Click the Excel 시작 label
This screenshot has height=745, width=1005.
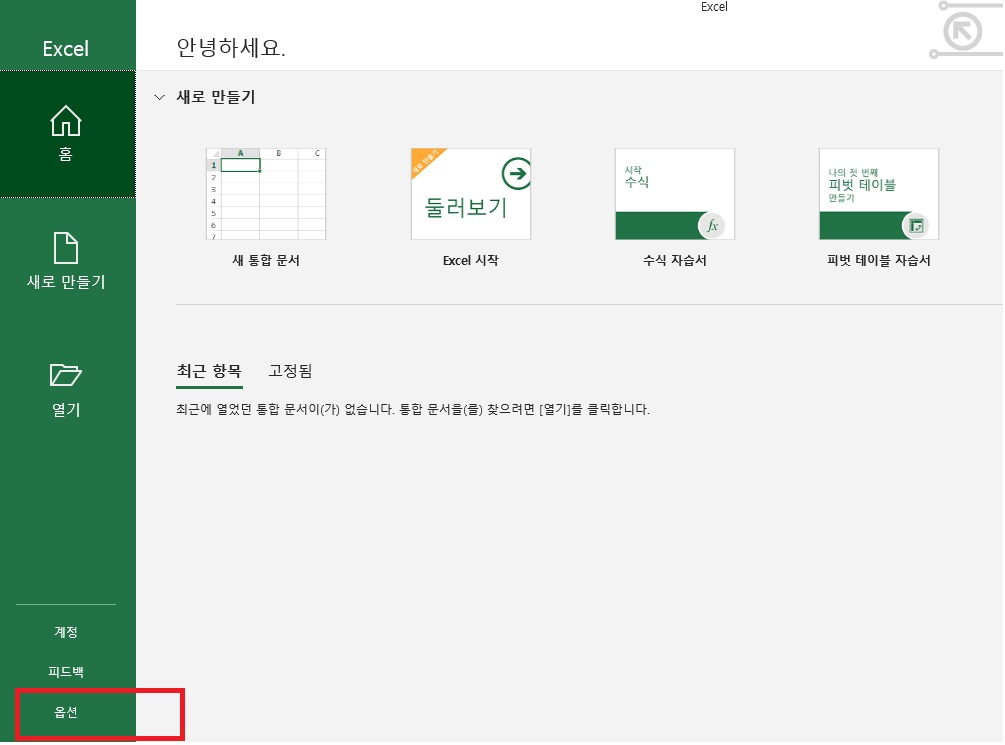tap(470, 260)
